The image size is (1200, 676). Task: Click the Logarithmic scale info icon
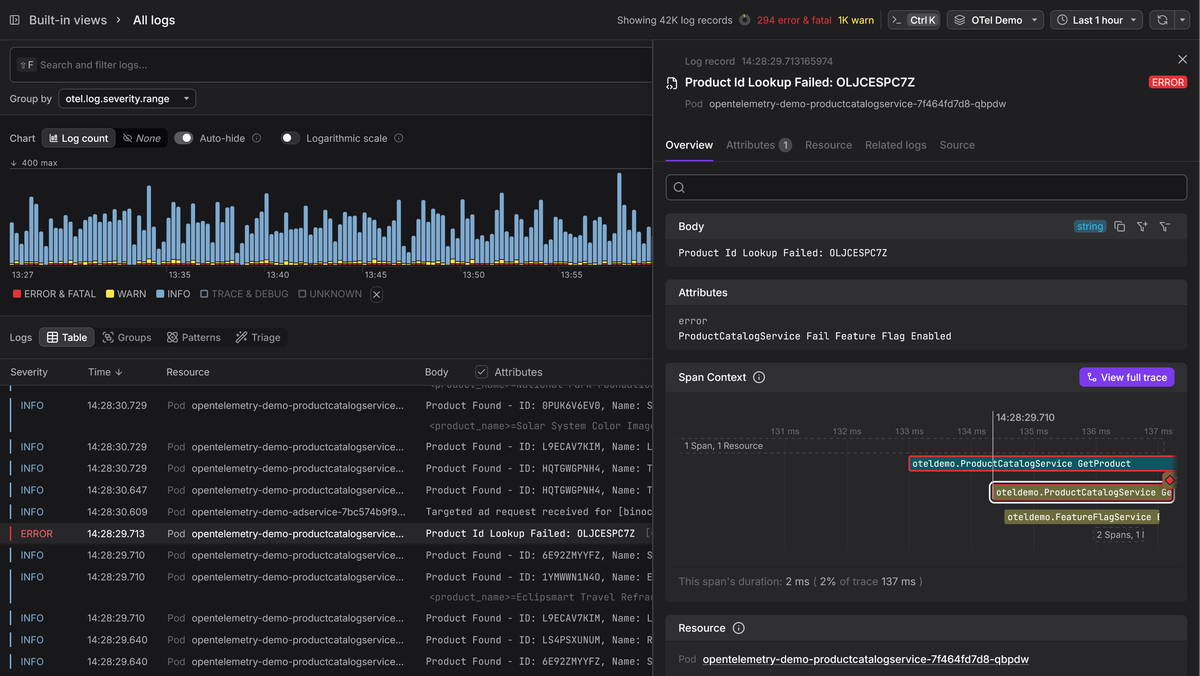click(x=399, y=138)
